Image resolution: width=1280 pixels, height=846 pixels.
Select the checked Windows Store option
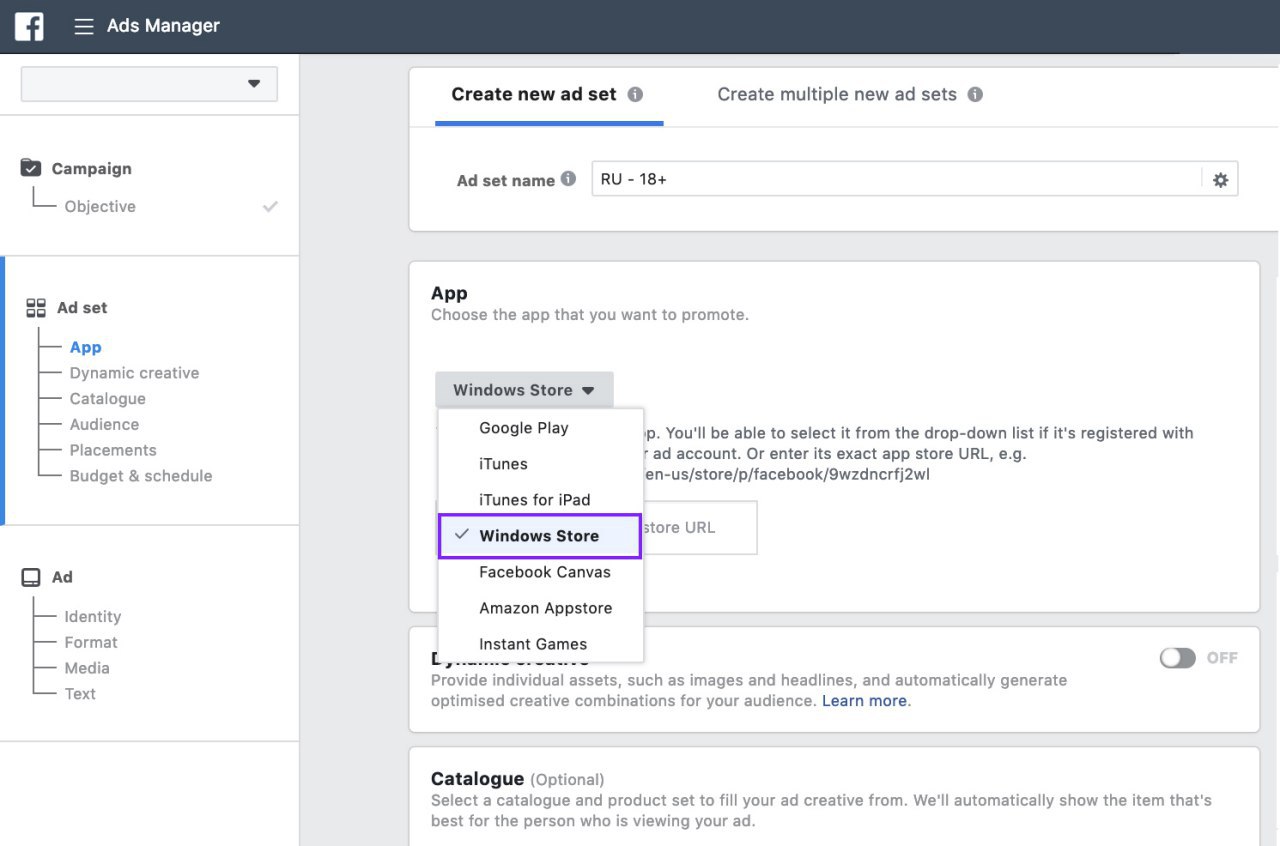point(541,536)
